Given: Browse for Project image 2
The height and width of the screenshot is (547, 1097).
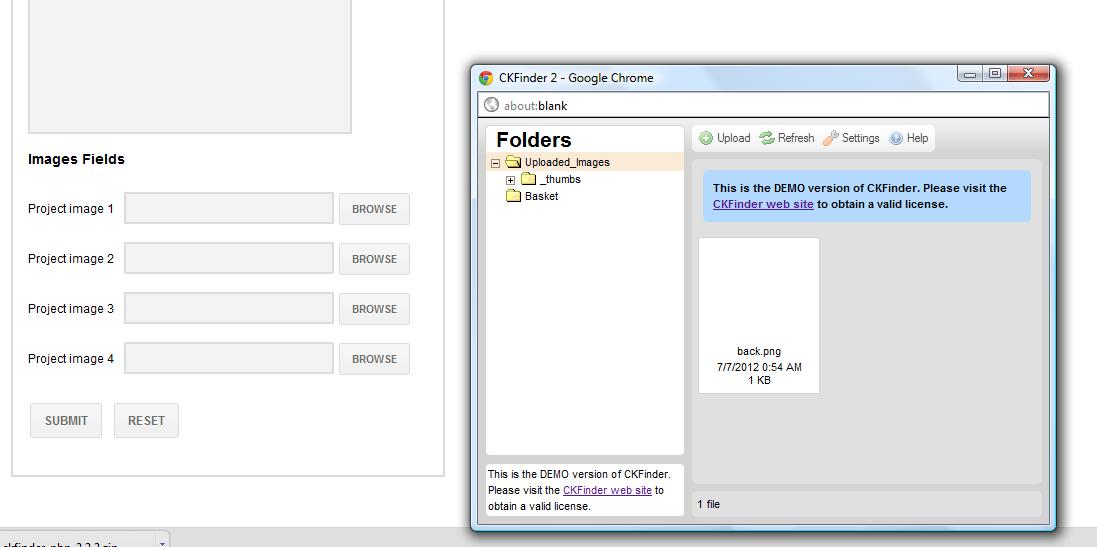Looking at the screenshot, I should [x=374, y=259].
